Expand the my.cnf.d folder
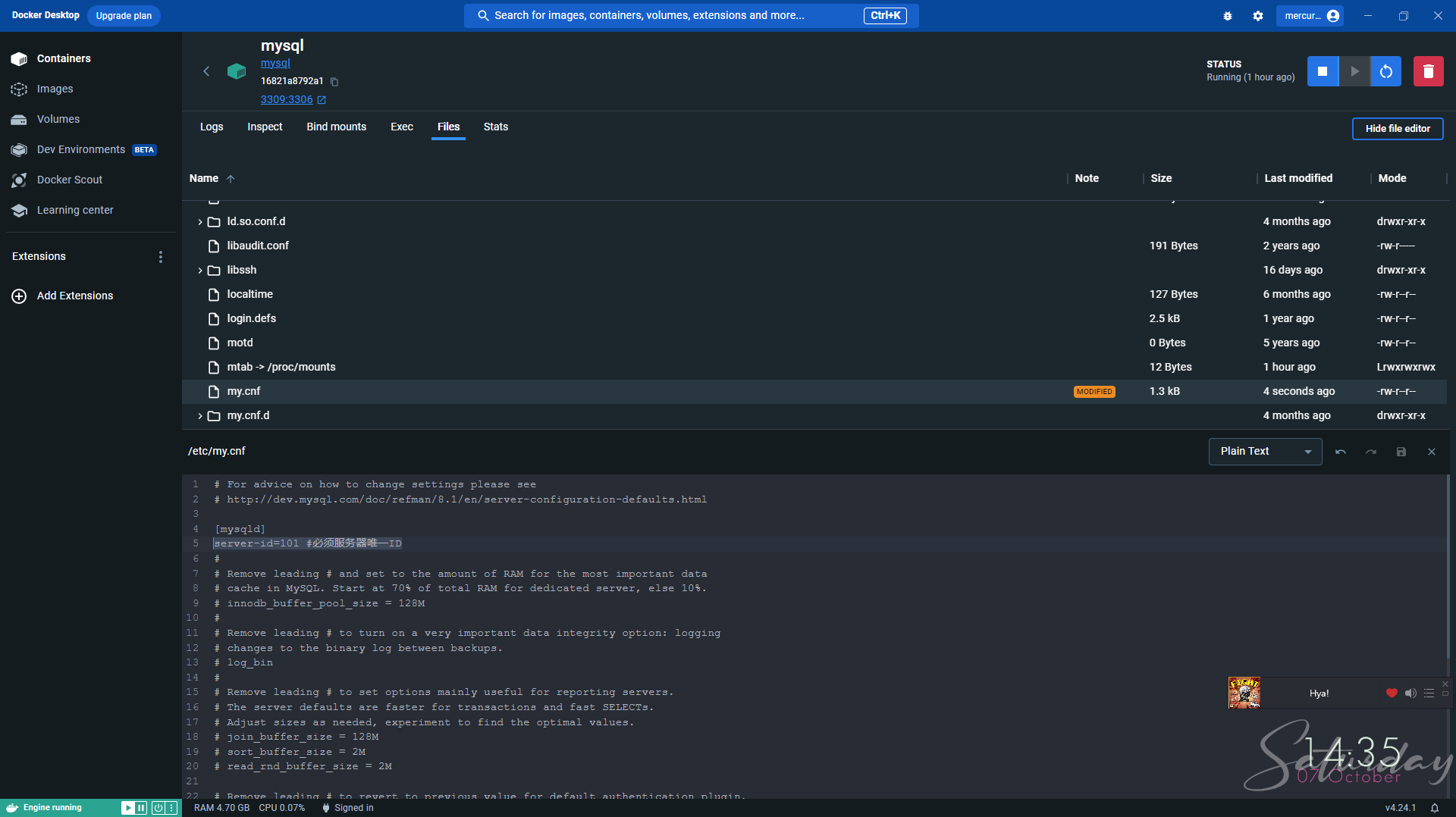The image size is (1456, 817). click(200, 416)
